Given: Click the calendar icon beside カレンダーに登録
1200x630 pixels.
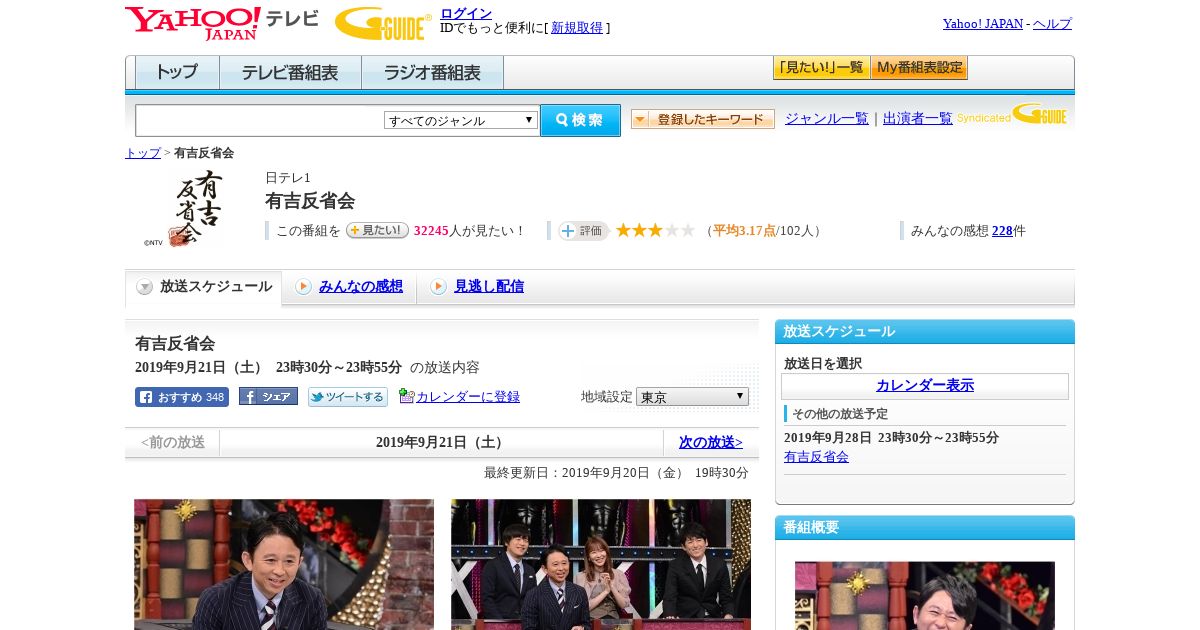Looking at the screenshot, I should 406,396.
